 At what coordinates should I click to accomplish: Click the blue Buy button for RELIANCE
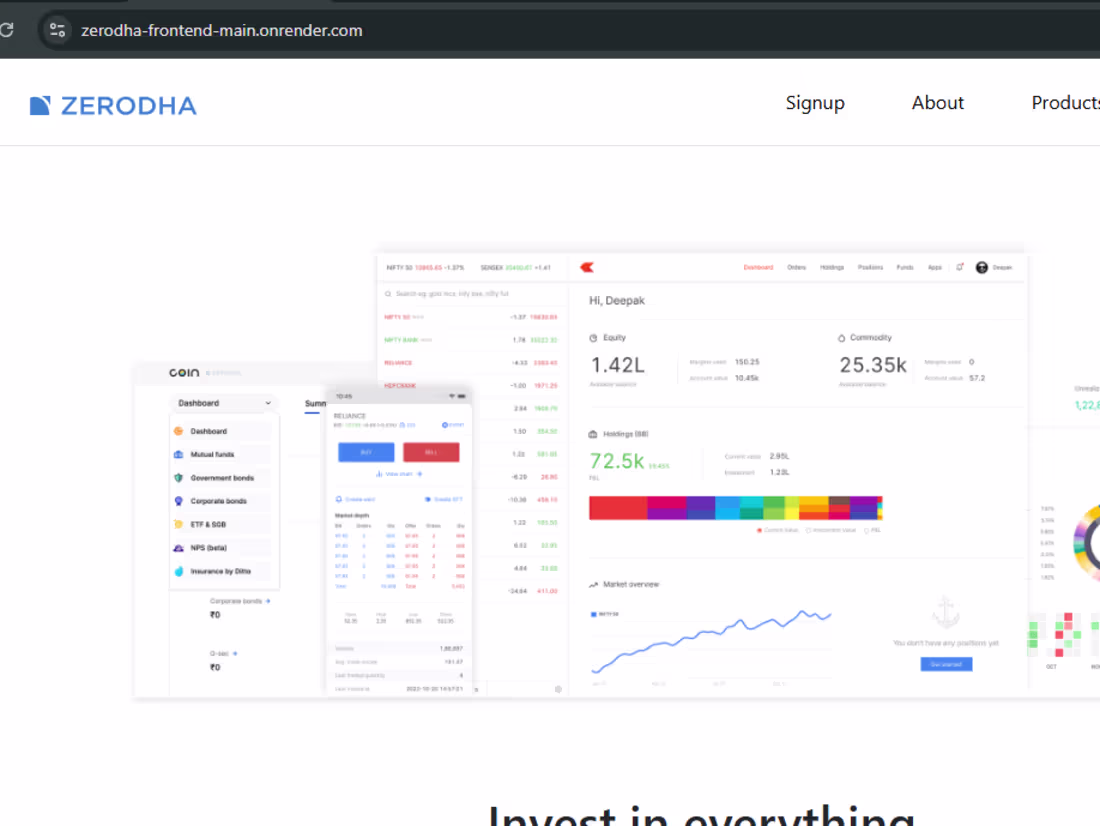coord(366,452)
